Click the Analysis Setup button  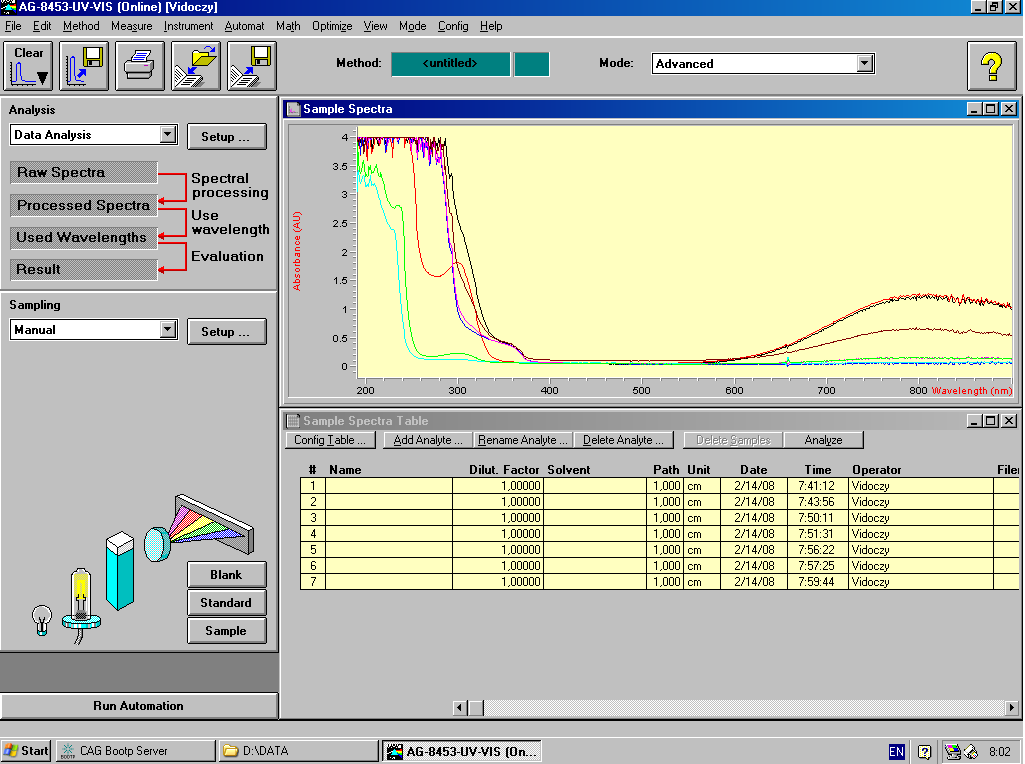[x=226, y=137]
